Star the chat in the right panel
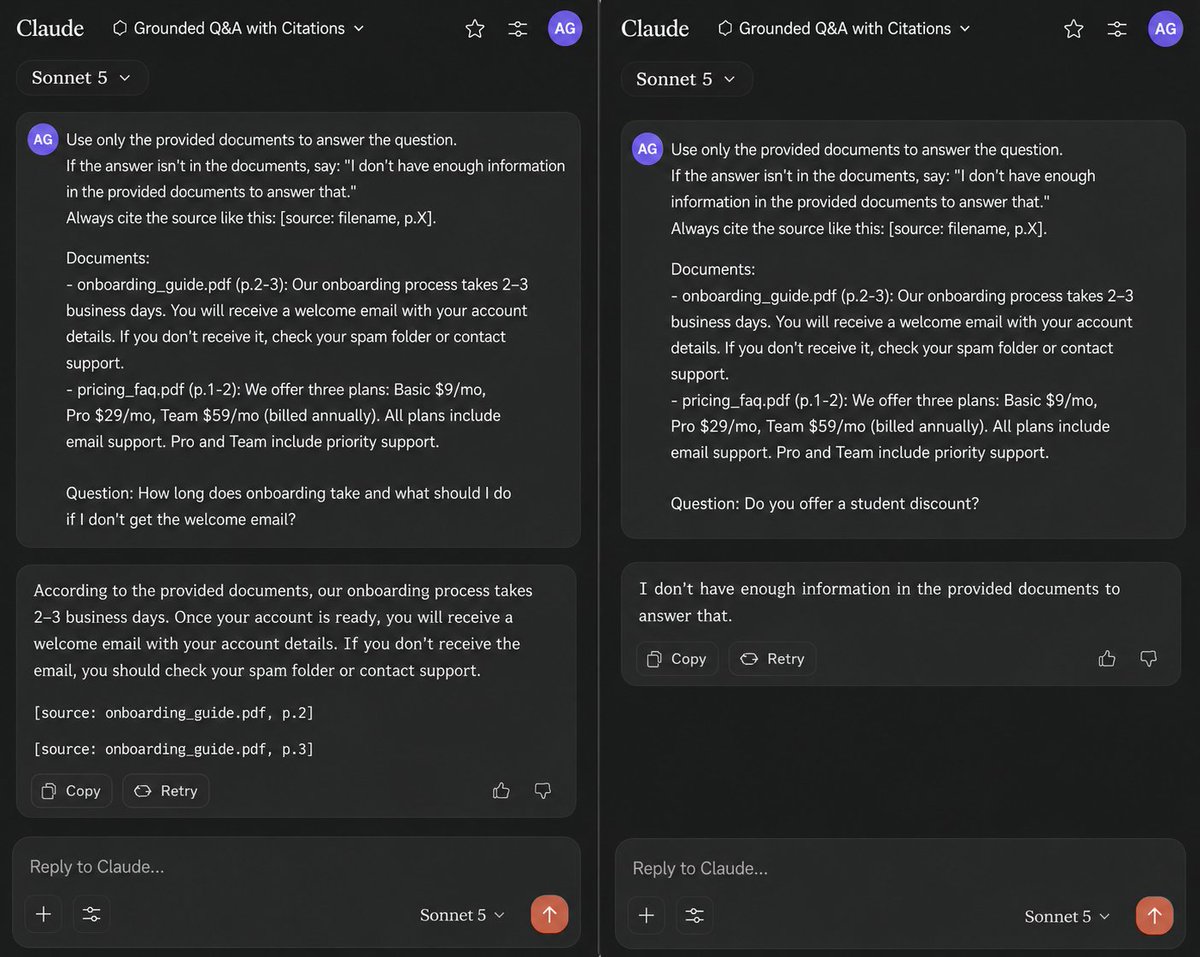 point(1074,29)
